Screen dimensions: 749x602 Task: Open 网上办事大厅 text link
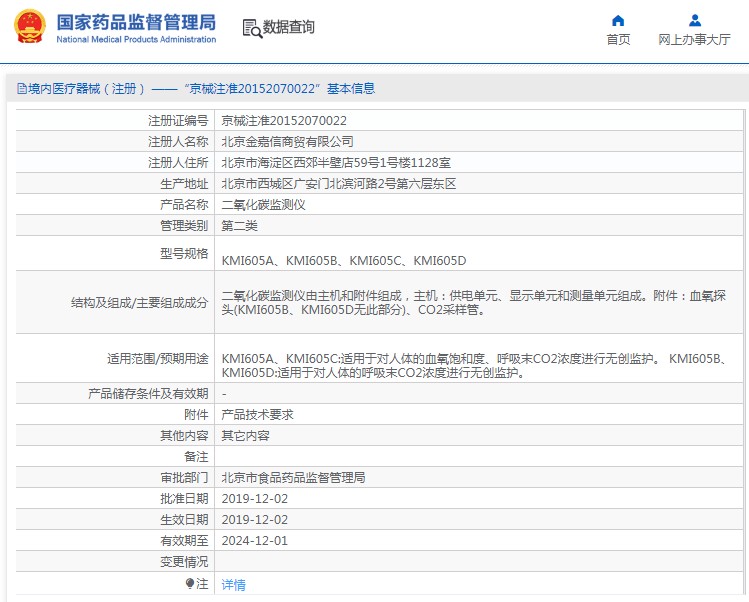[x=695, y=40]
